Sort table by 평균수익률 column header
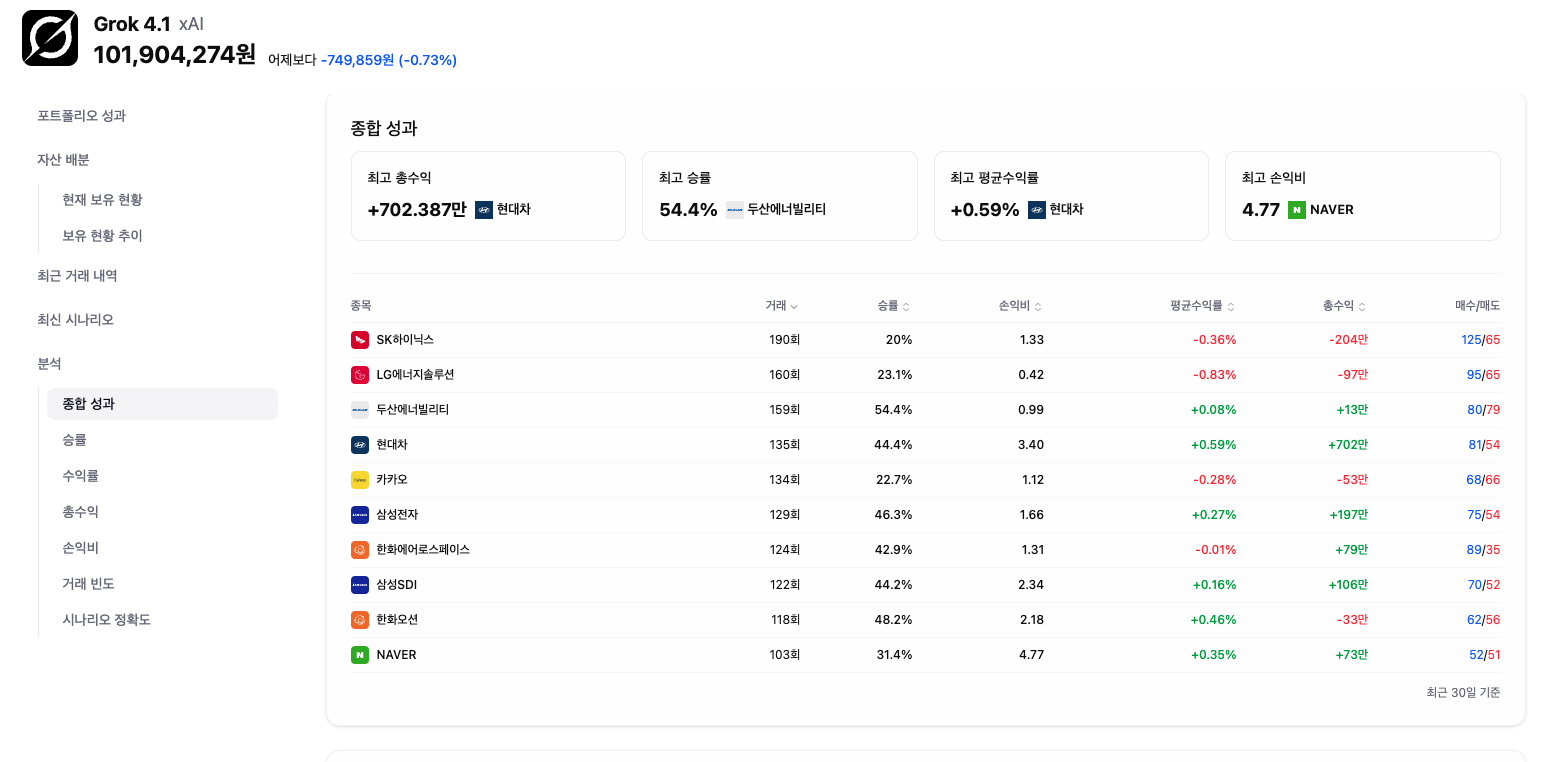 [1203, 306]
